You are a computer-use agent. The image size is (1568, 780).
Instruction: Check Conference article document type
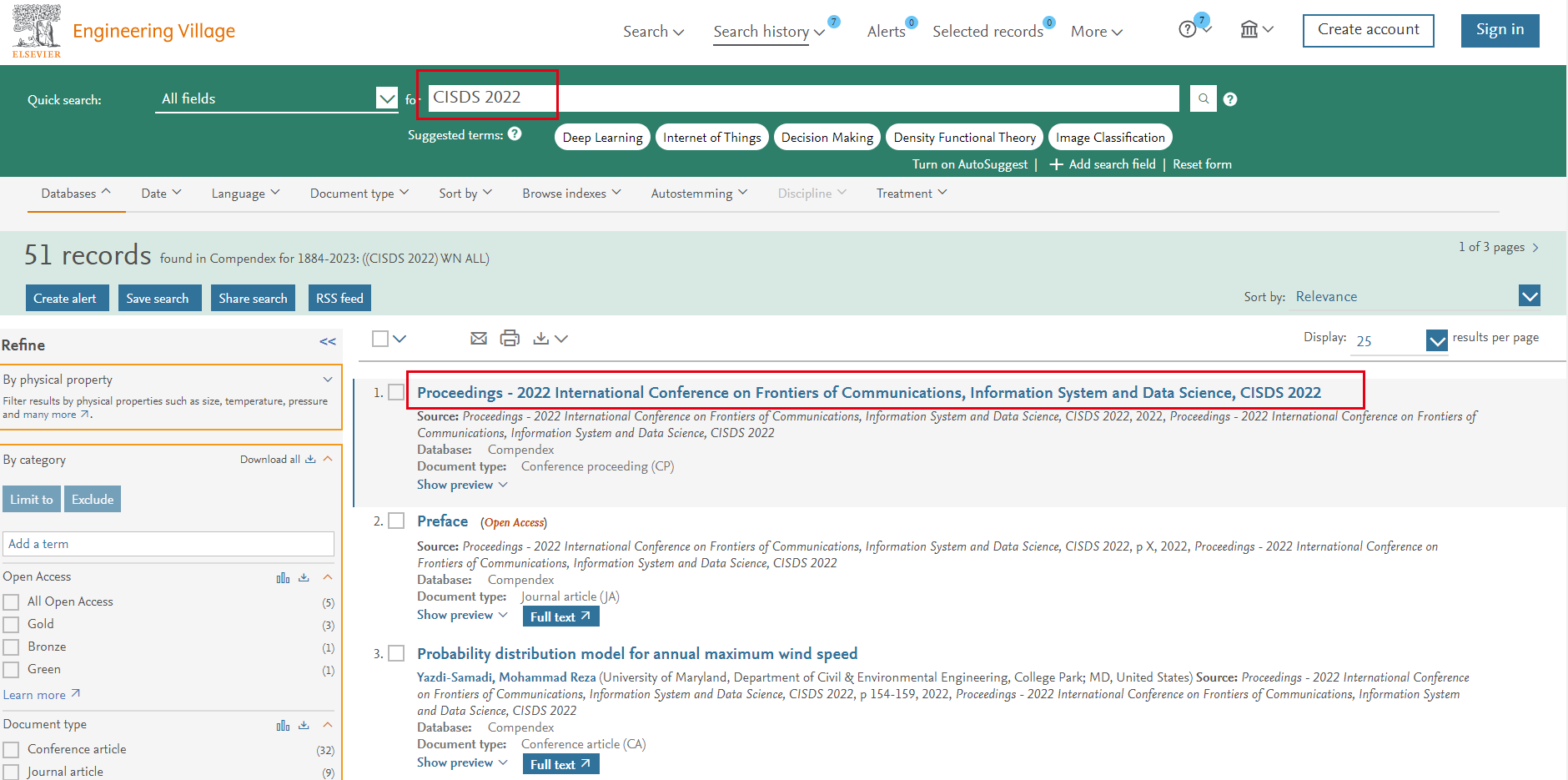point(11,750)
